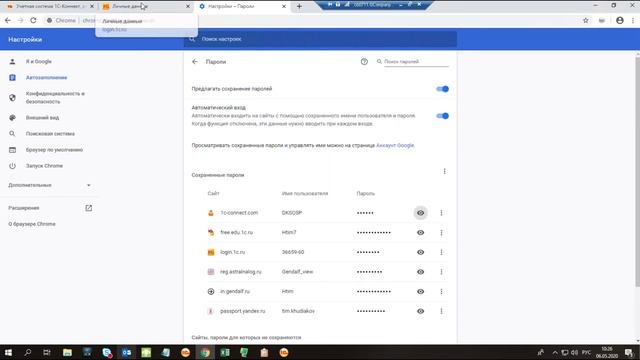Image resolution: width=640 pixels, height=360 pixels.
Task: Open Task View on taskbar
Action: 47,353
